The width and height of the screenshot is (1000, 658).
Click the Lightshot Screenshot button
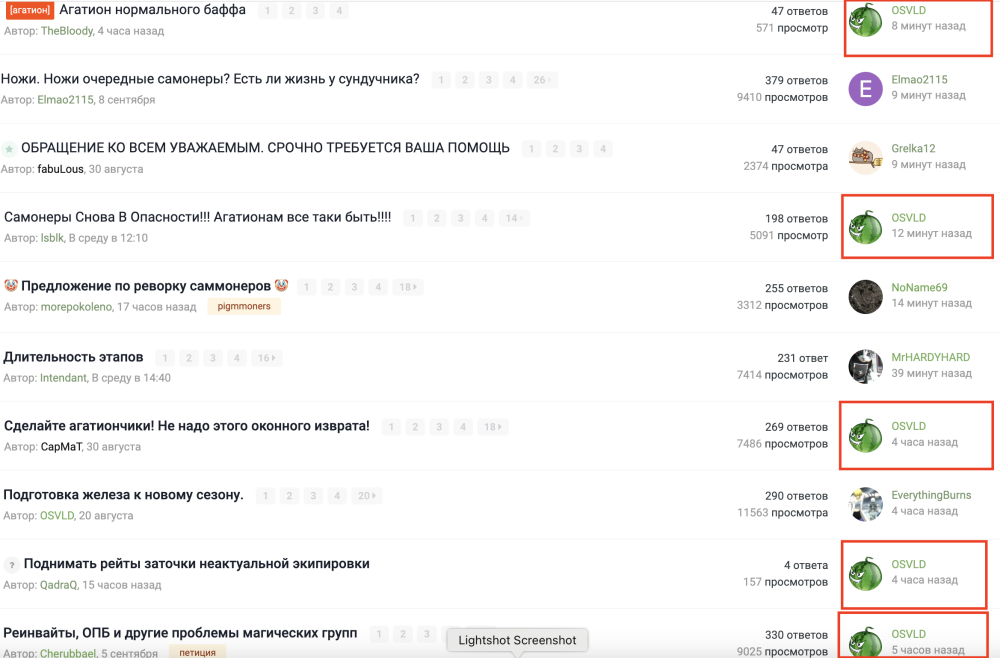pos(516,639)
